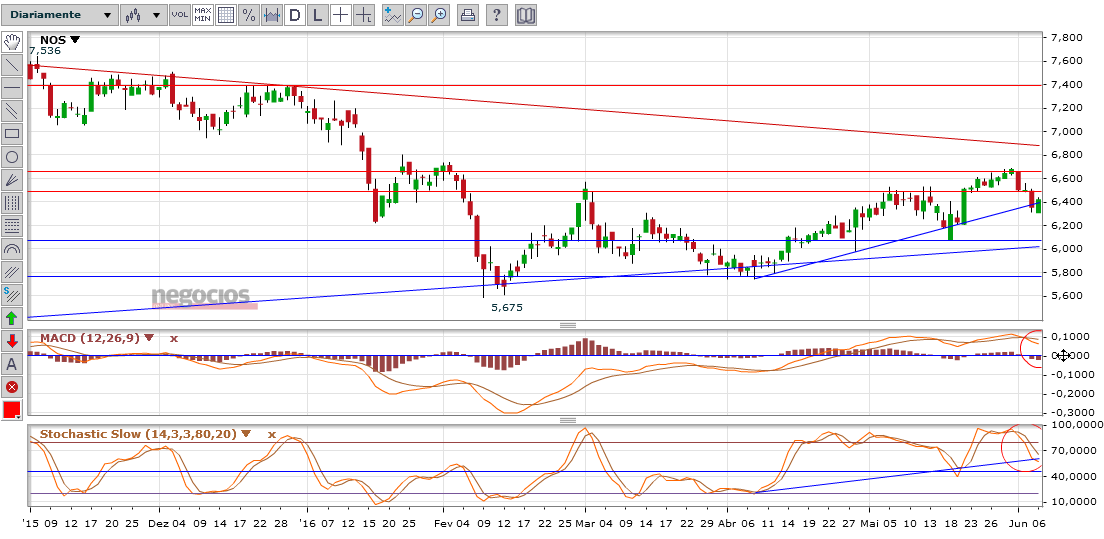Zoom out of the chart
The width and height of the screenshot is (1104, 539).
pos(415,15)
